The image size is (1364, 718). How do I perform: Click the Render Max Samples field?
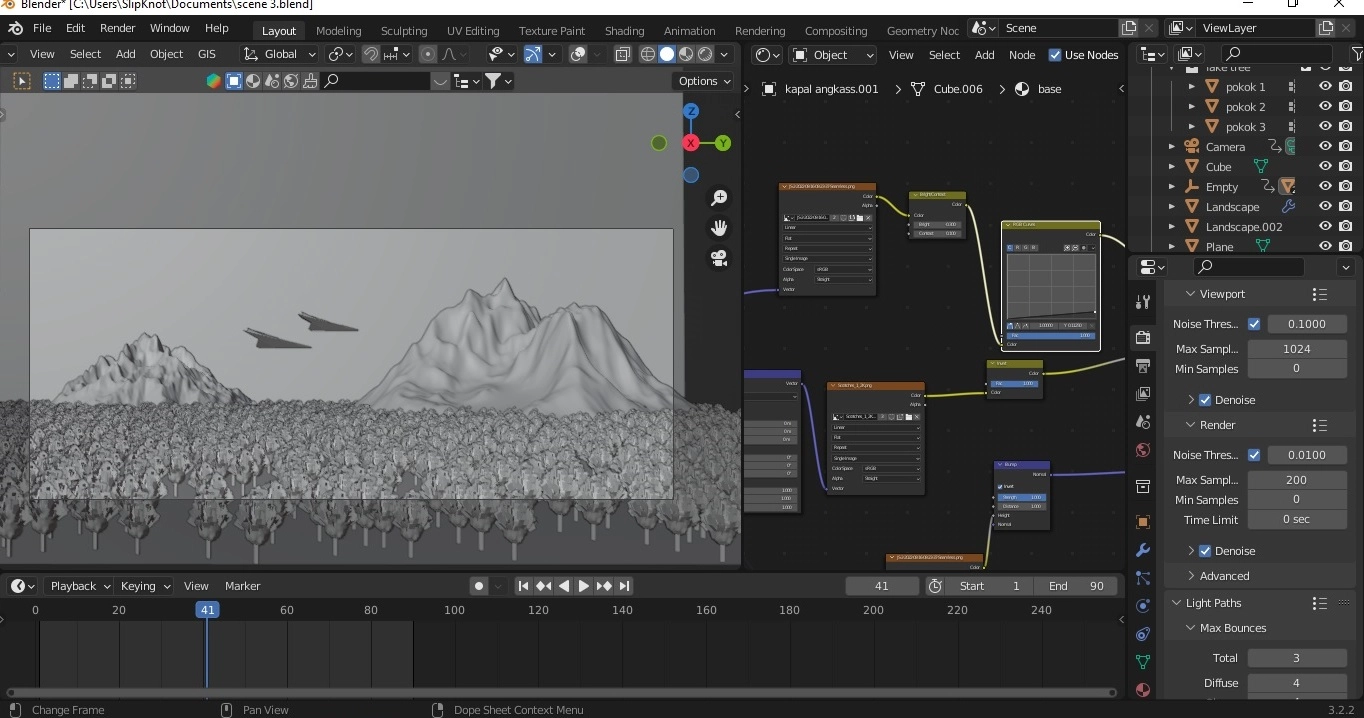pos(1296,480)
